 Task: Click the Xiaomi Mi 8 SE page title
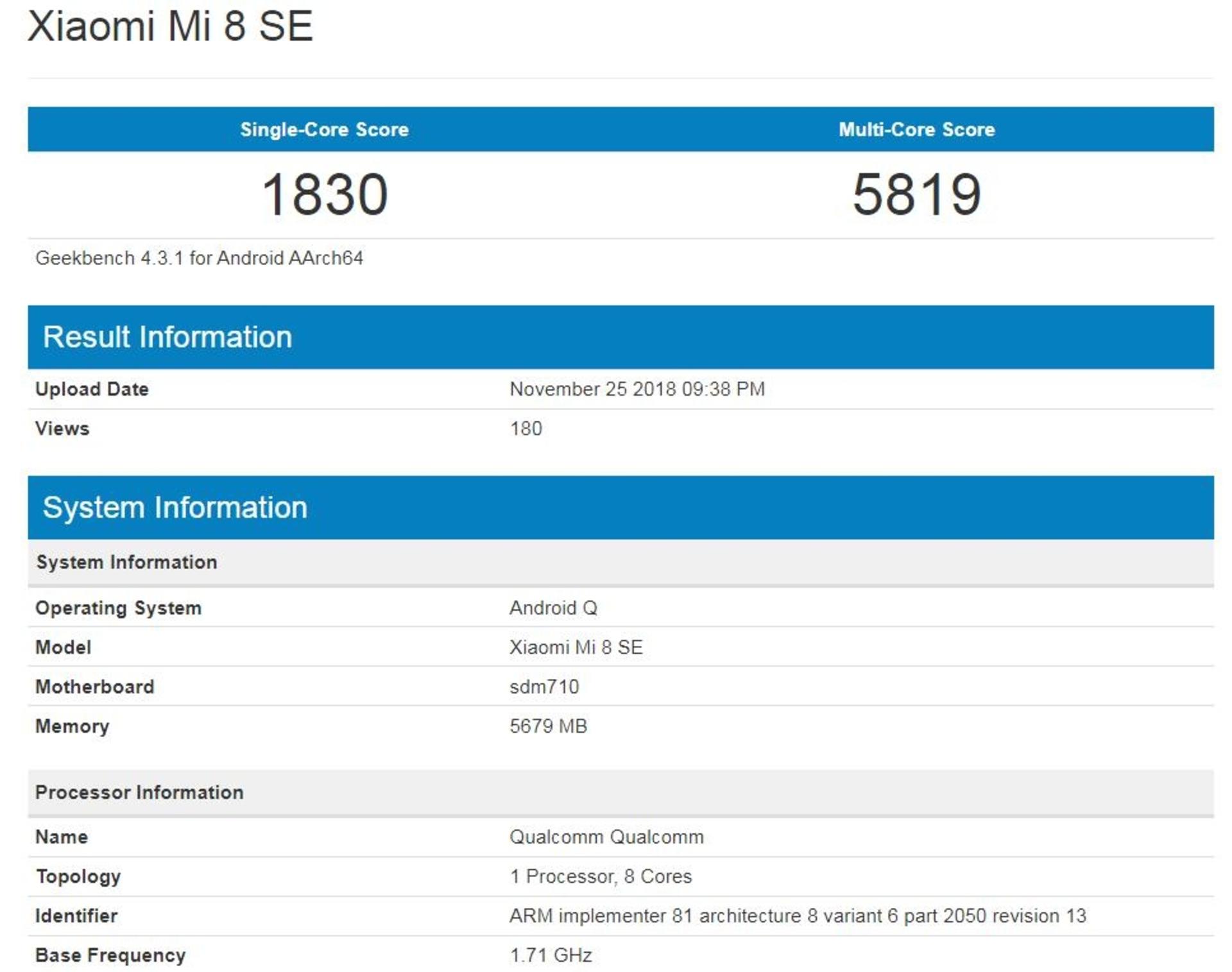click(170, 26)
